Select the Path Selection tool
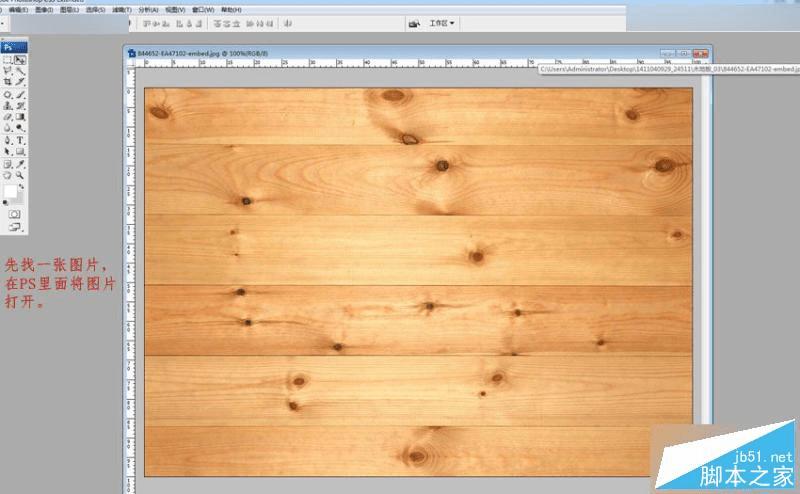The width and height of the screenshot is (800, 494). (8, 152)
